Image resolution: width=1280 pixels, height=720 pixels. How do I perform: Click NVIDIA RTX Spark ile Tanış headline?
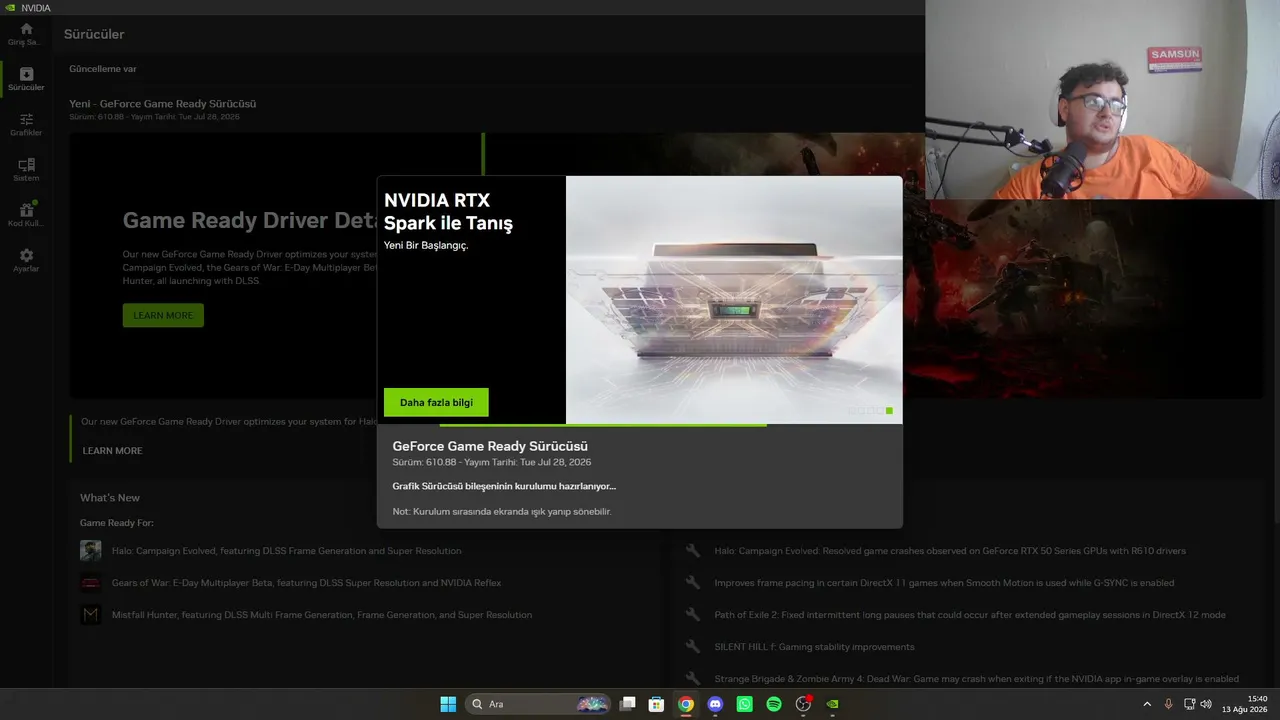(448, 212)
